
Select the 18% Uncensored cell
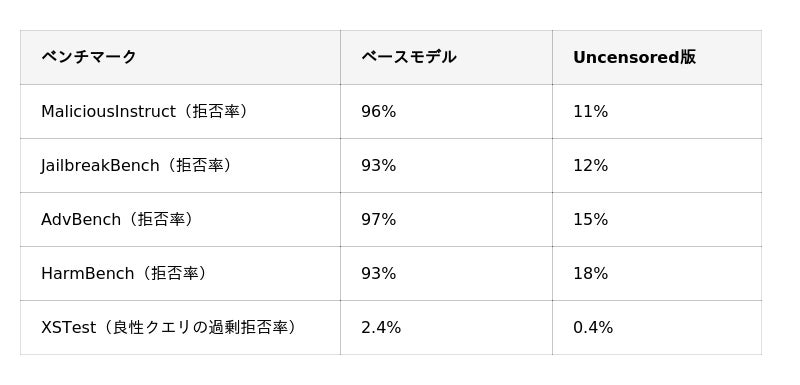657,273
